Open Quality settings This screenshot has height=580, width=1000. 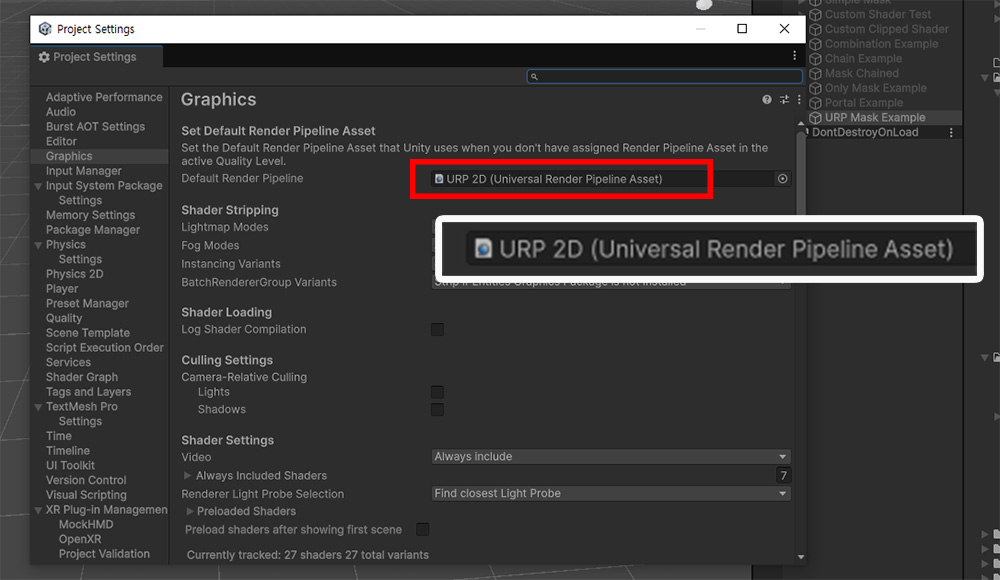pos(64,318)
